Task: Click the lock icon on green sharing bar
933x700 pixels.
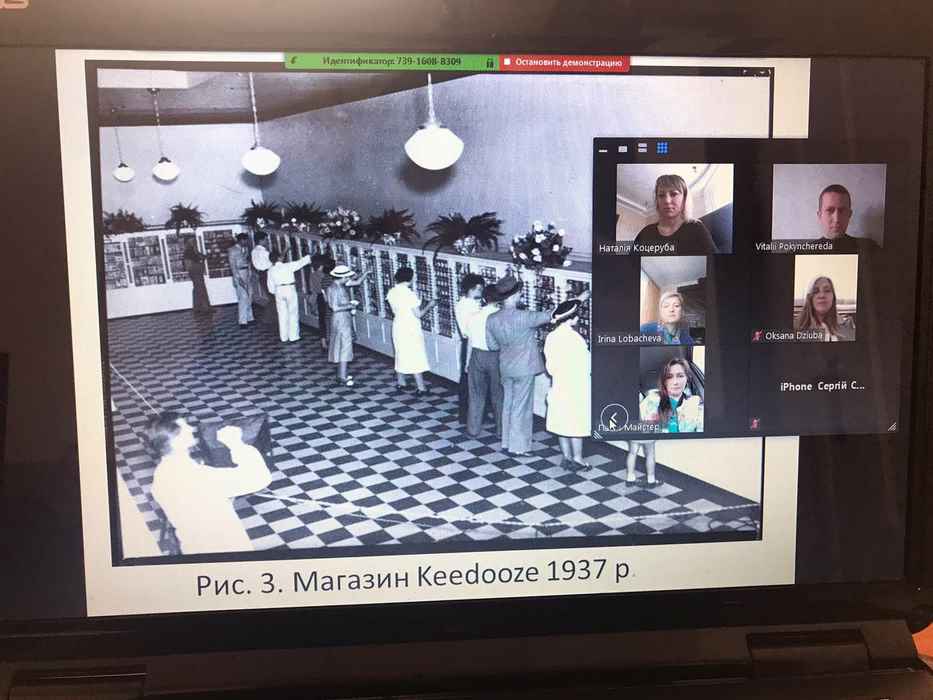Action: (x=489, y=62)
